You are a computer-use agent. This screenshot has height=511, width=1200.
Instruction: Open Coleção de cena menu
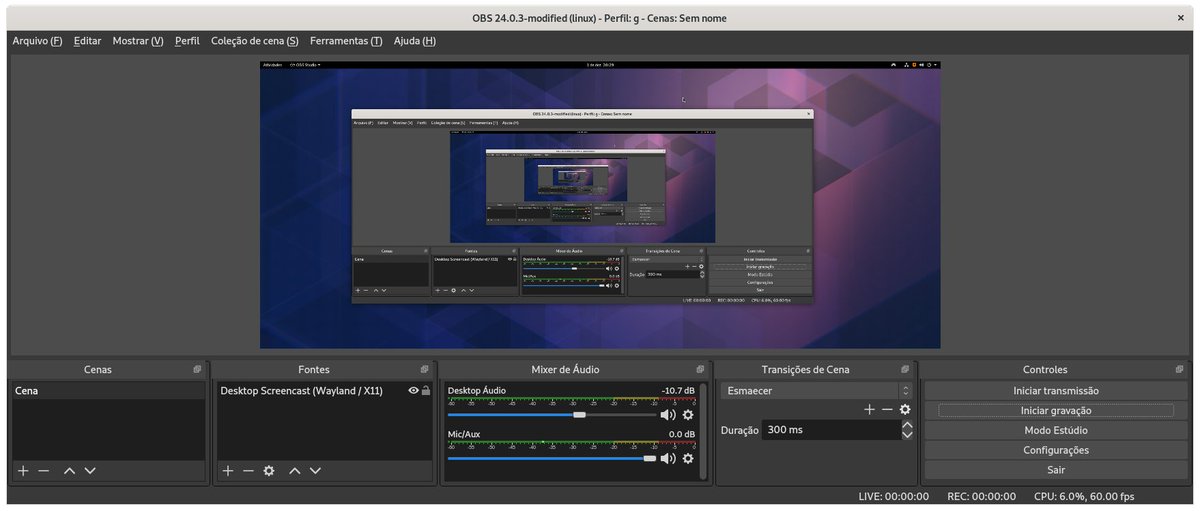click(255, 41)
